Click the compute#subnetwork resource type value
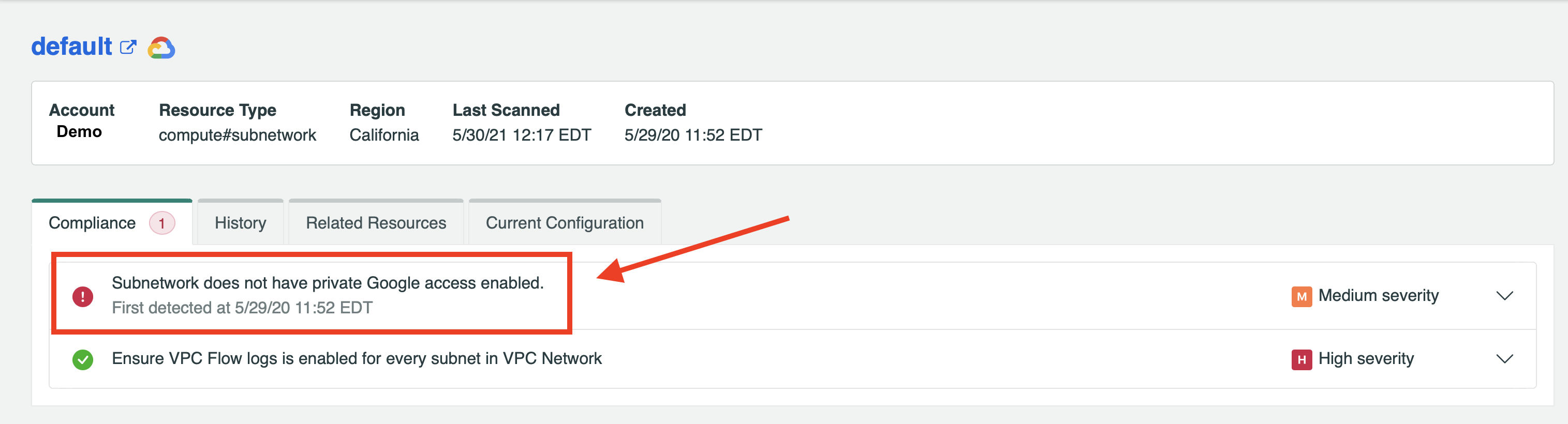 point(238,135)
